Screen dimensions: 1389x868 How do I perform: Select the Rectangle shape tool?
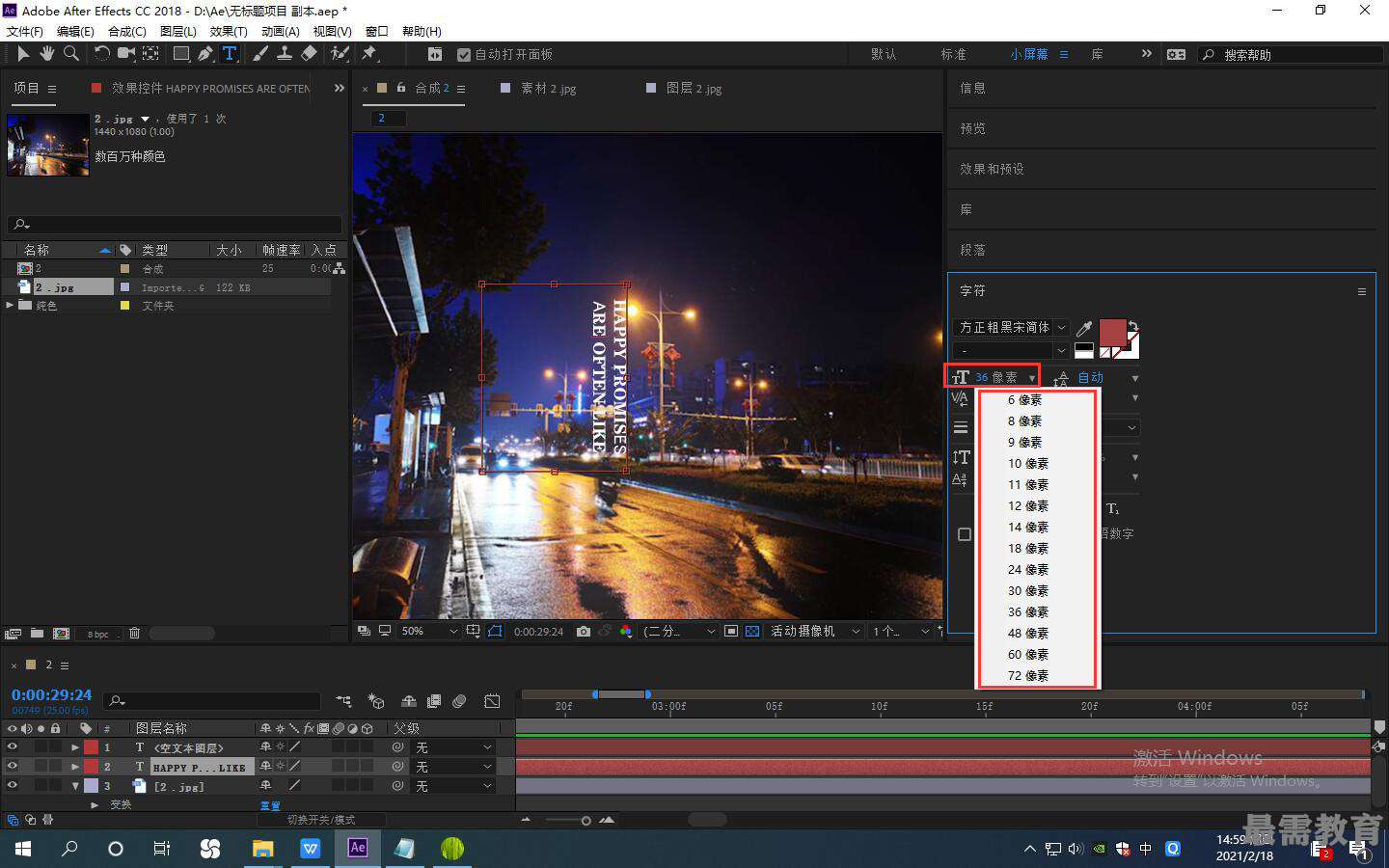point(181,54)
